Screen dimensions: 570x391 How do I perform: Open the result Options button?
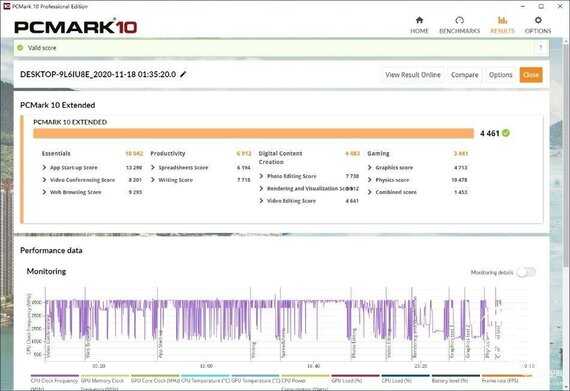point(501,75)
